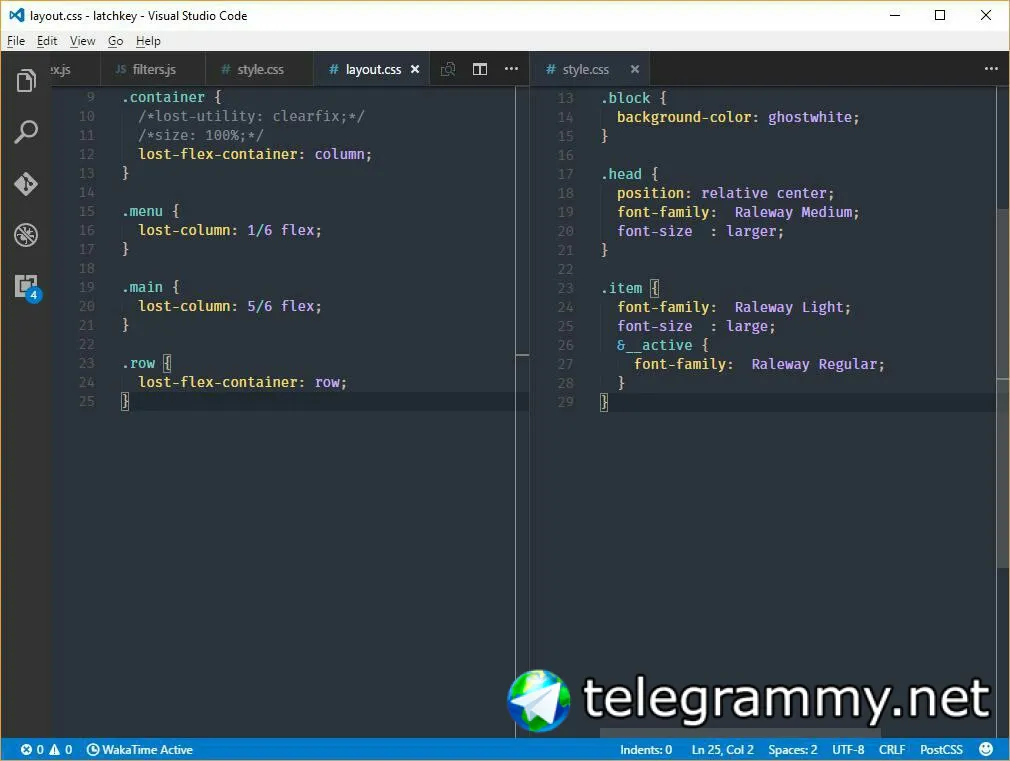This screenshot has width=1010, height=761.
Task: Change language mode via PostCSS
Action: 941,749
